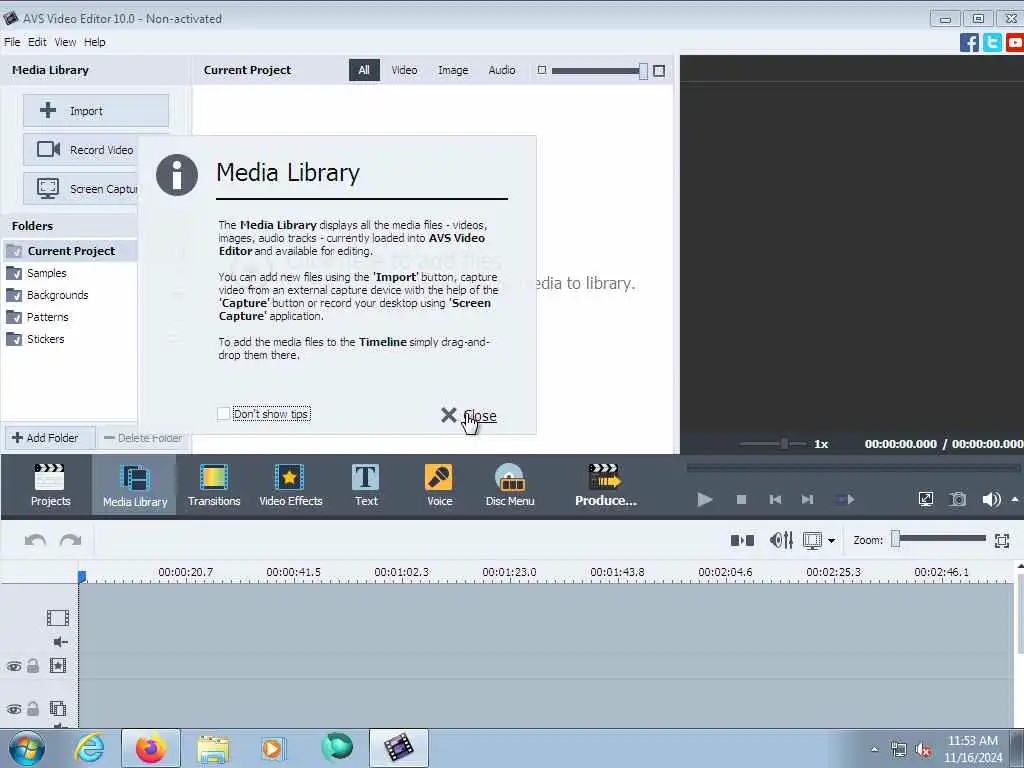Check the Don't show tips checkbox
The height and width of the screenshot is (768, 1024).
tap(223, 413)
